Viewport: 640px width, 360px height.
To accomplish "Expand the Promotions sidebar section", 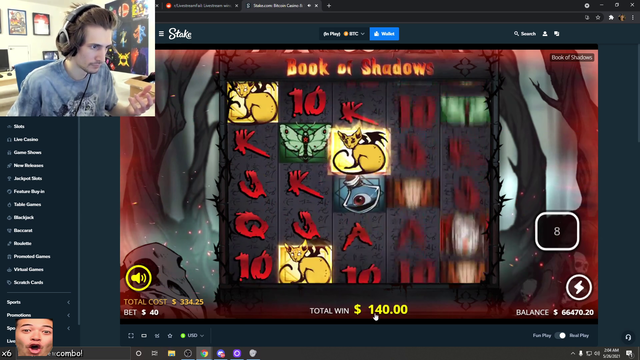I will 38,315.
